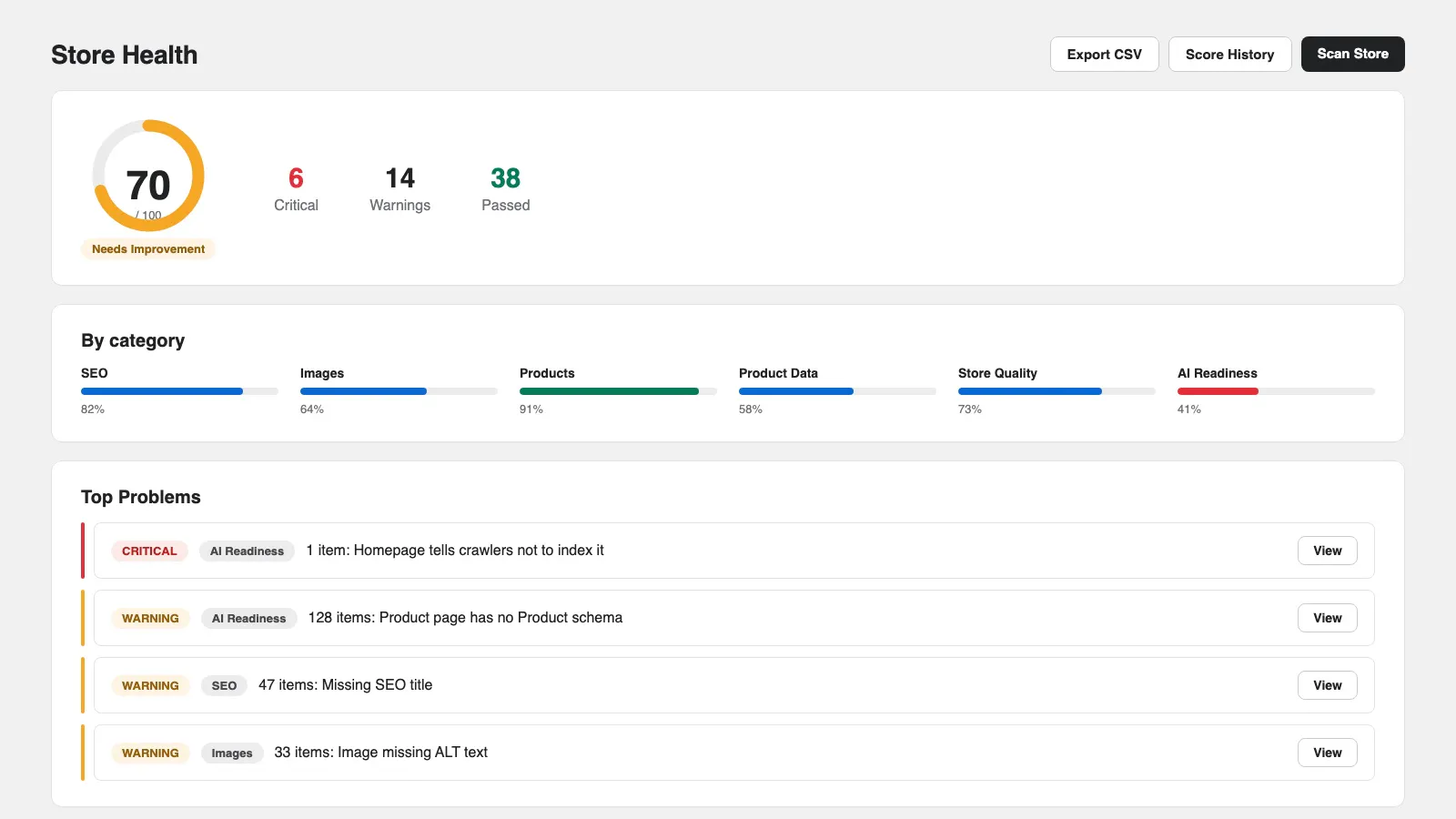Click AI Readiness tag on Product schema row

(x=248, y=618)
